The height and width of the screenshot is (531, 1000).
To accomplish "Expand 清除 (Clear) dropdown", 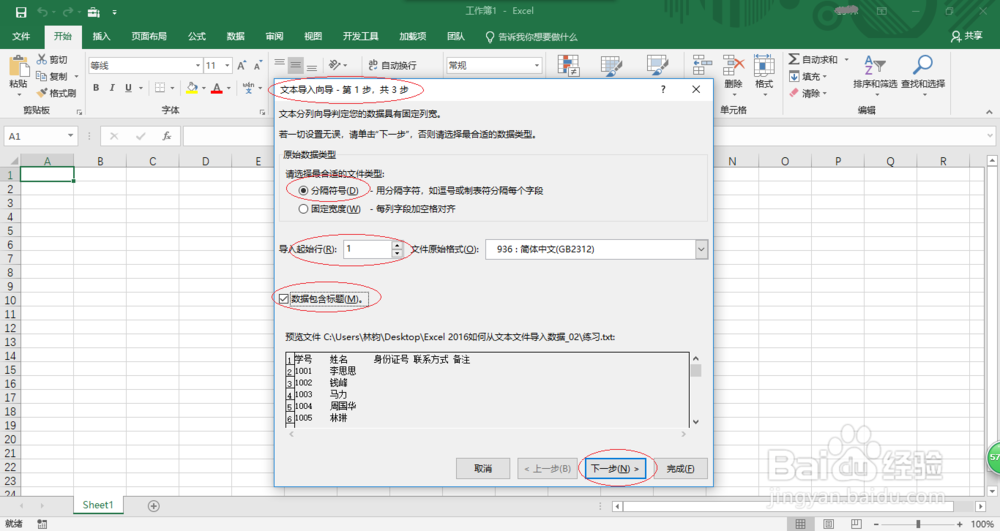I will tap(825, 94).
